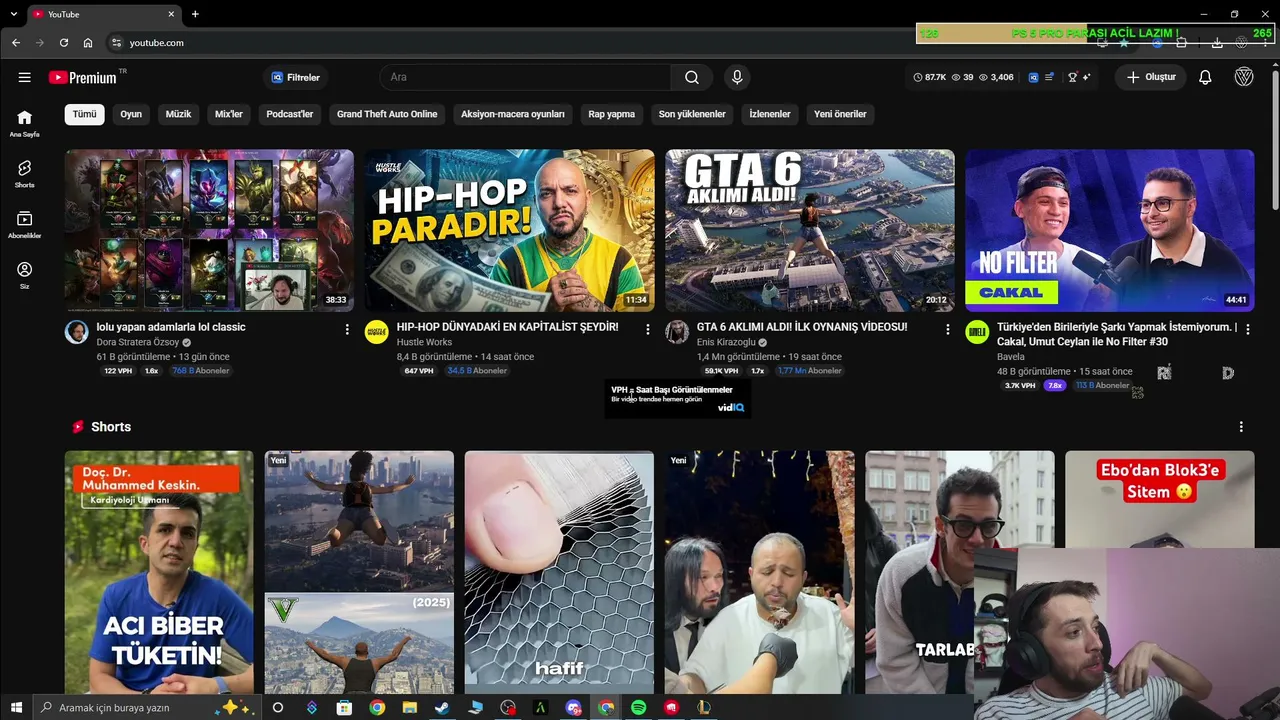Click the browser home button
The height and width of the screenshot is (720, 1280).
pos(88,43)
